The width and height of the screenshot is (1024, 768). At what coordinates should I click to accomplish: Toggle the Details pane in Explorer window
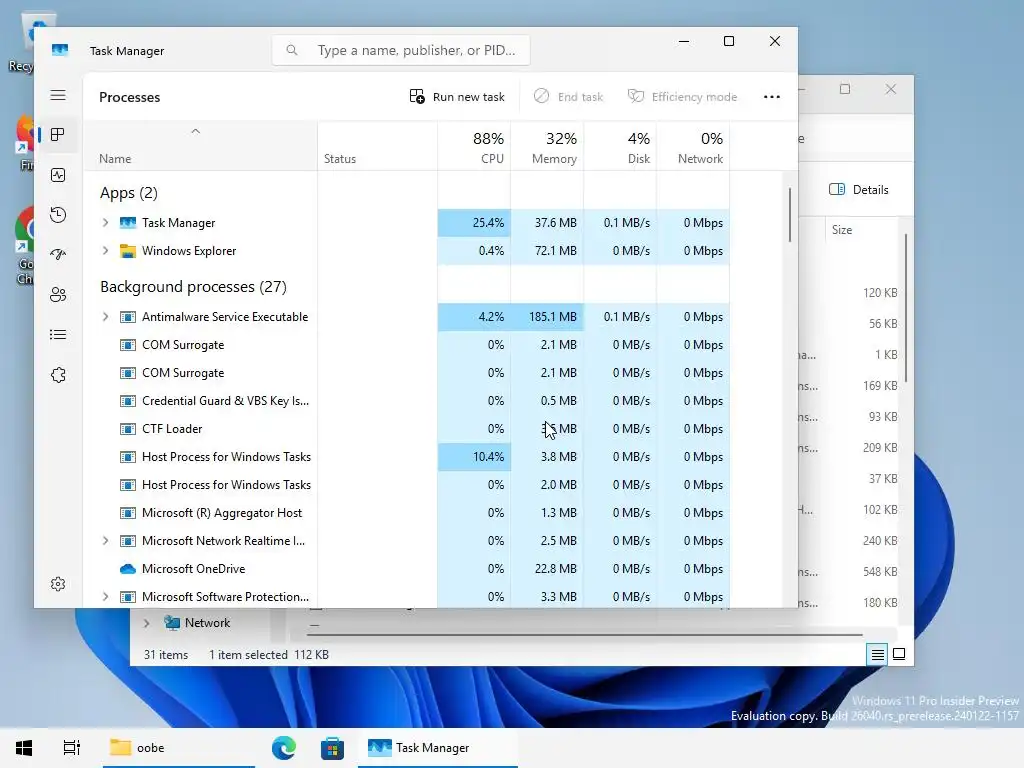coord(859,189)
